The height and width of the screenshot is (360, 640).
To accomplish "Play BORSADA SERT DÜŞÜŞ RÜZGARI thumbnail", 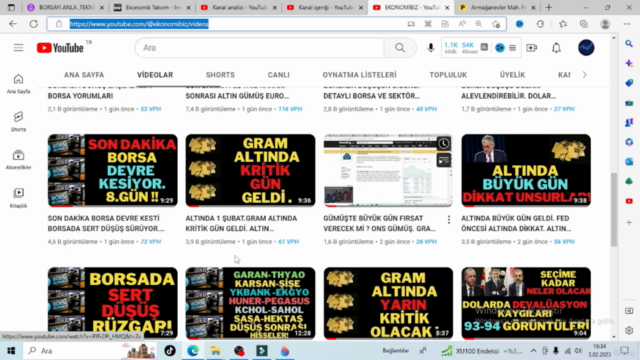I will pos(113,303).
